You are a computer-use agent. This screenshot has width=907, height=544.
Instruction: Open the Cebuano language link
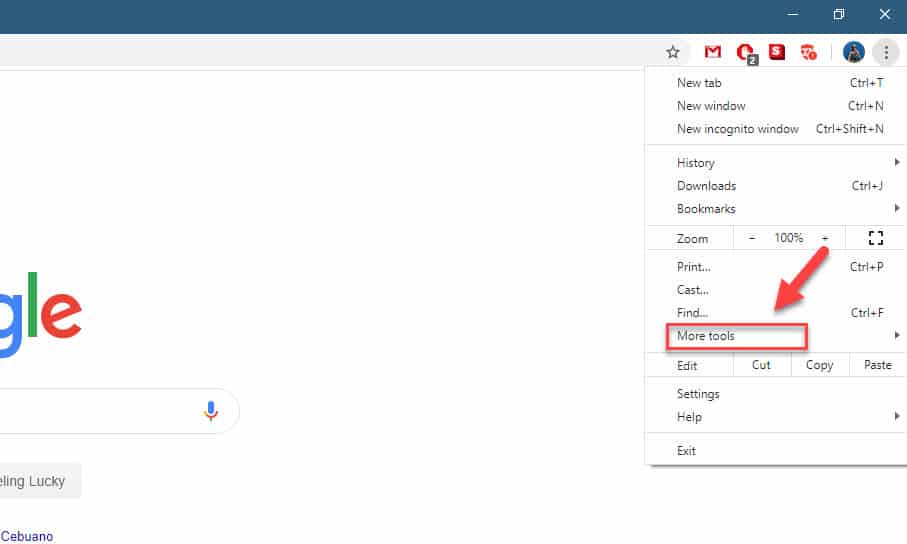tap(27, 536)
